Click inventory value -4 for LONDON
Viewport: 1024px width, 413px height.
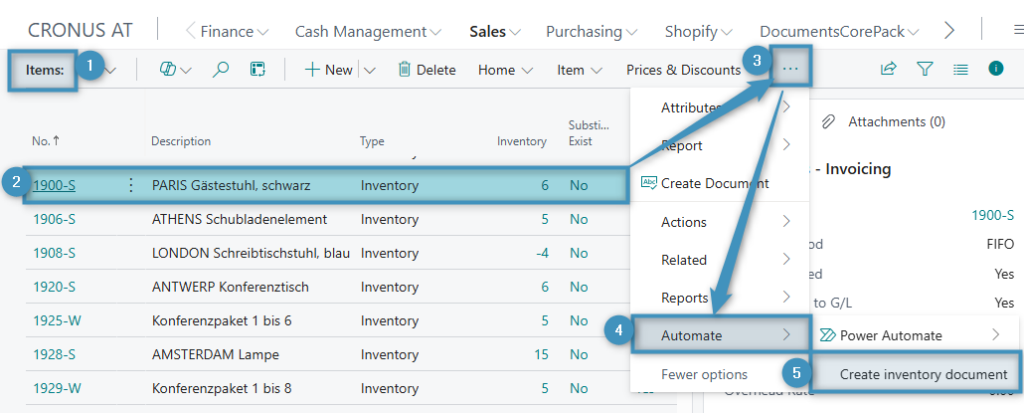542,253
